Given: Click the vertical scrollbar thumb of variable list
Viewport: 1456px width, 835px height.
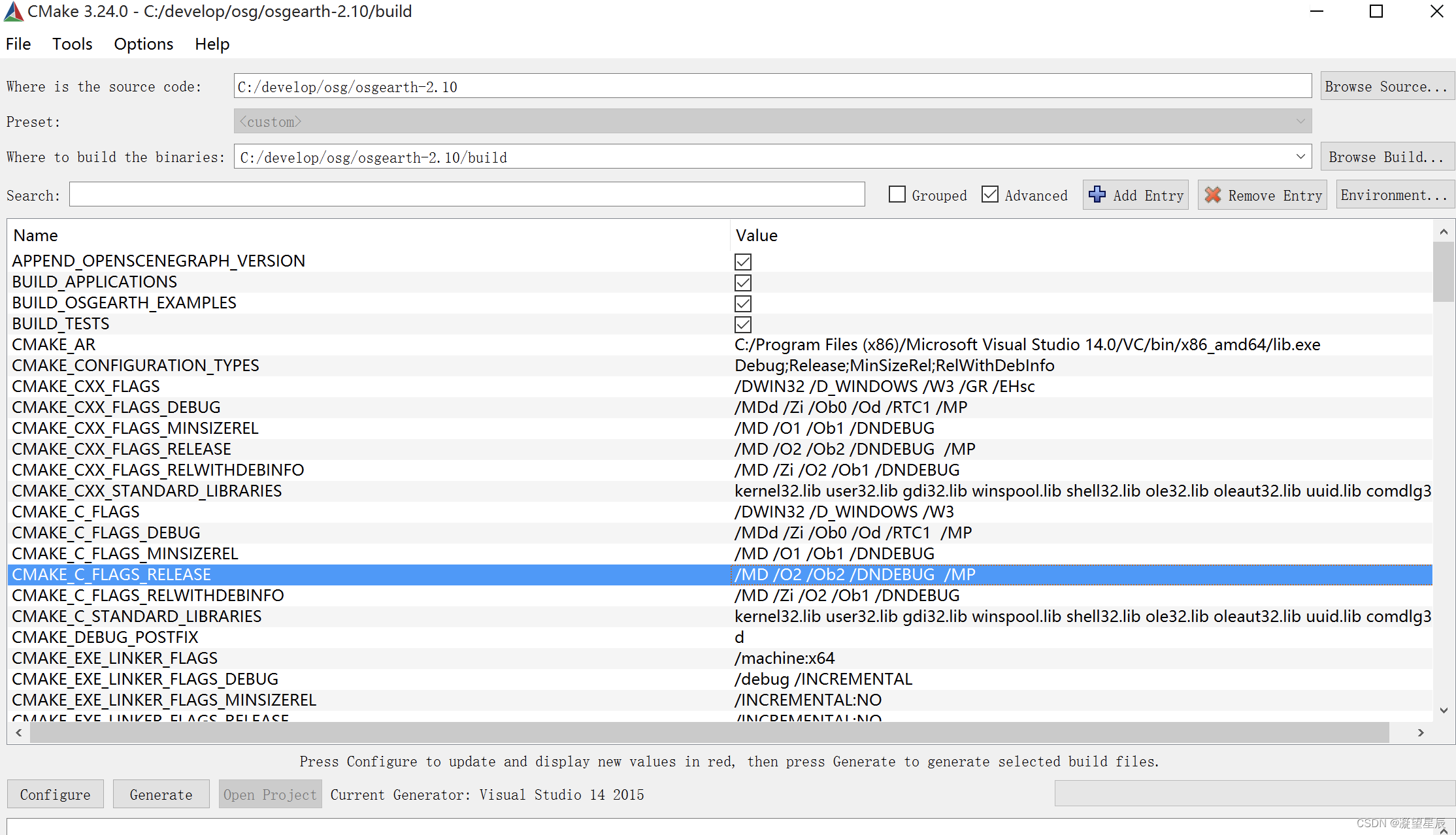Looking at the screenshot, I should click(1443, 272).
